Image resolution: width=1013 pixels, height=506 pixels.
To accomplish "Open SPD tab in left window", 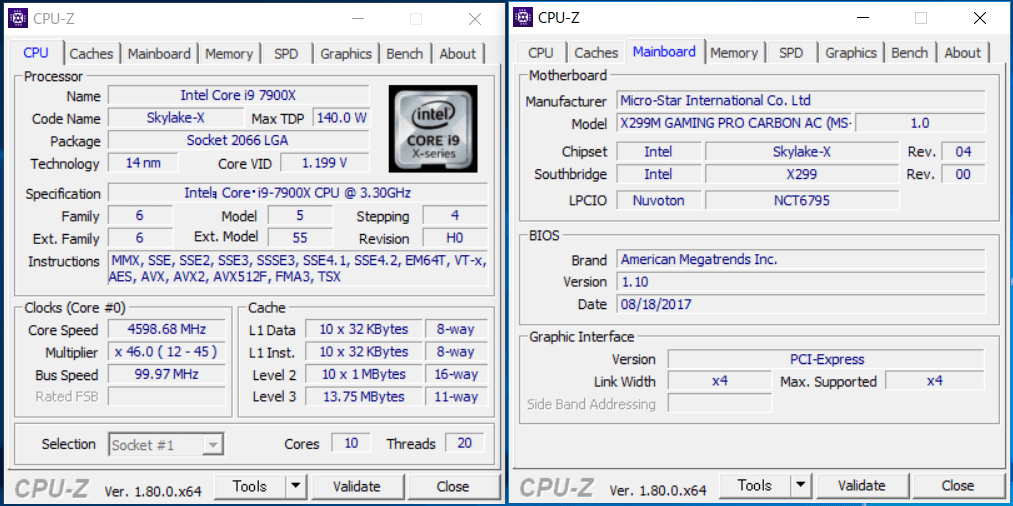I will click(x=286, y=54).
